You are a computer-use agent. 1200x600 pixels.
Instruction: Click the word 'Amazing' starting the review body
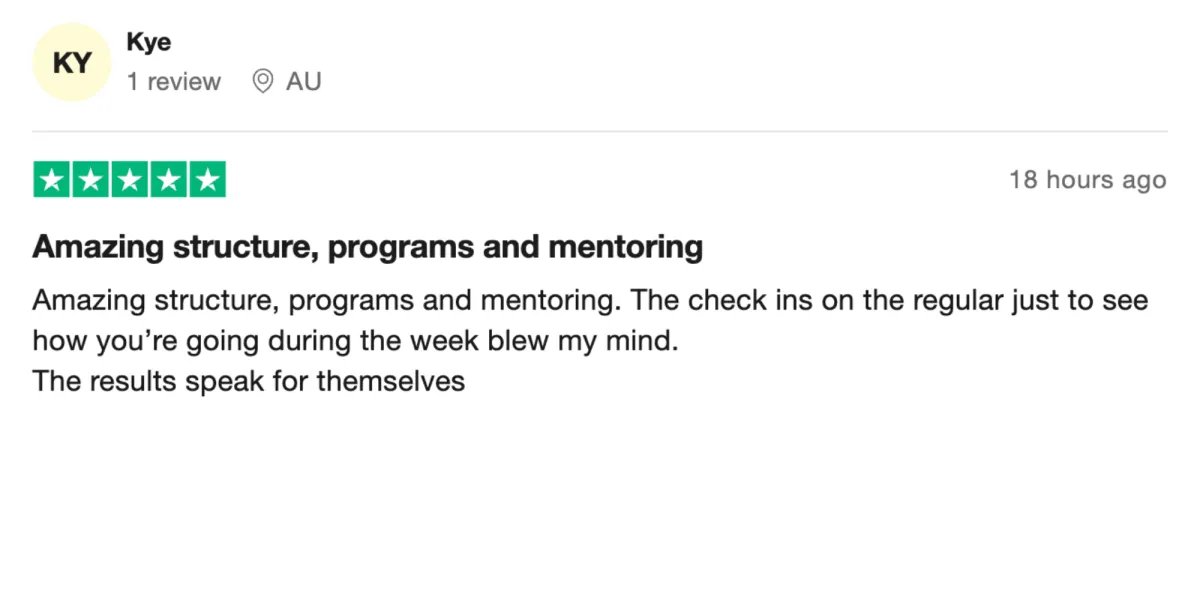click(x=88, y=301)
